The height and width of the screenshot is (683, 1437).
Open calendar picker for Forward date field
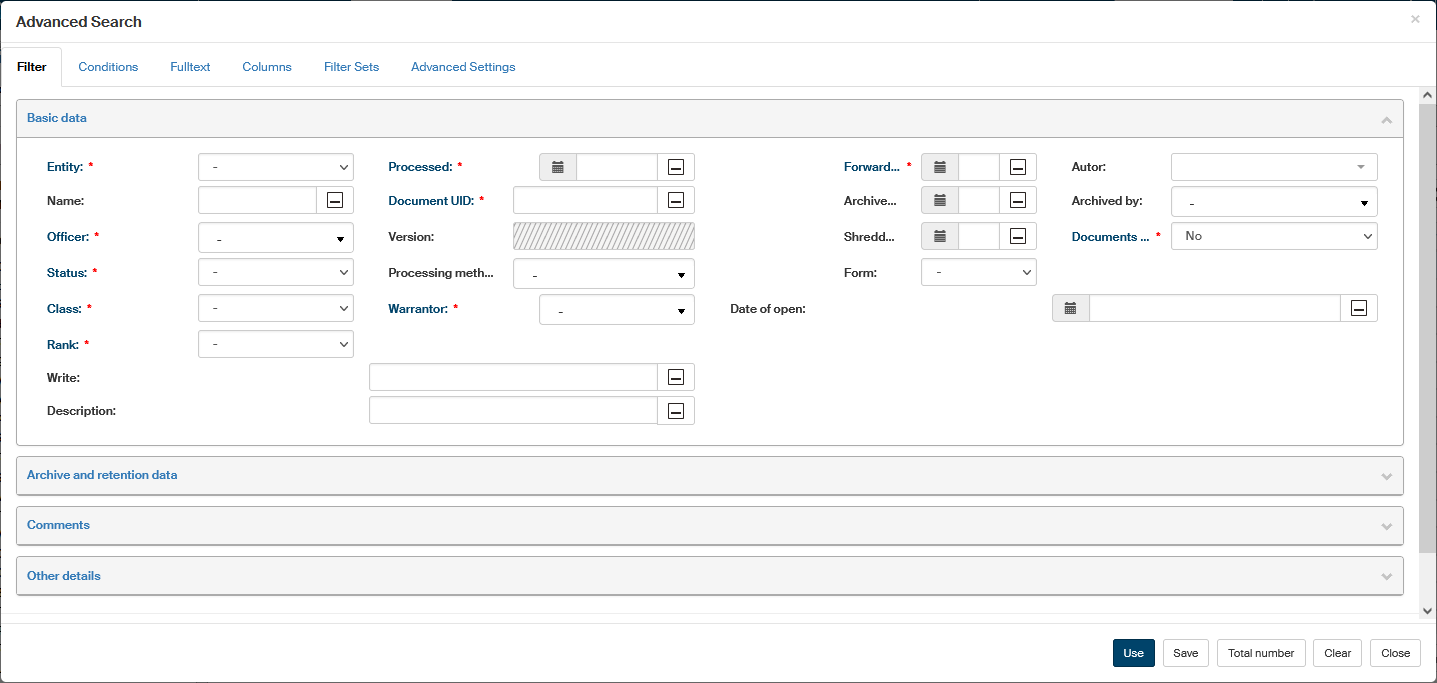939,167
